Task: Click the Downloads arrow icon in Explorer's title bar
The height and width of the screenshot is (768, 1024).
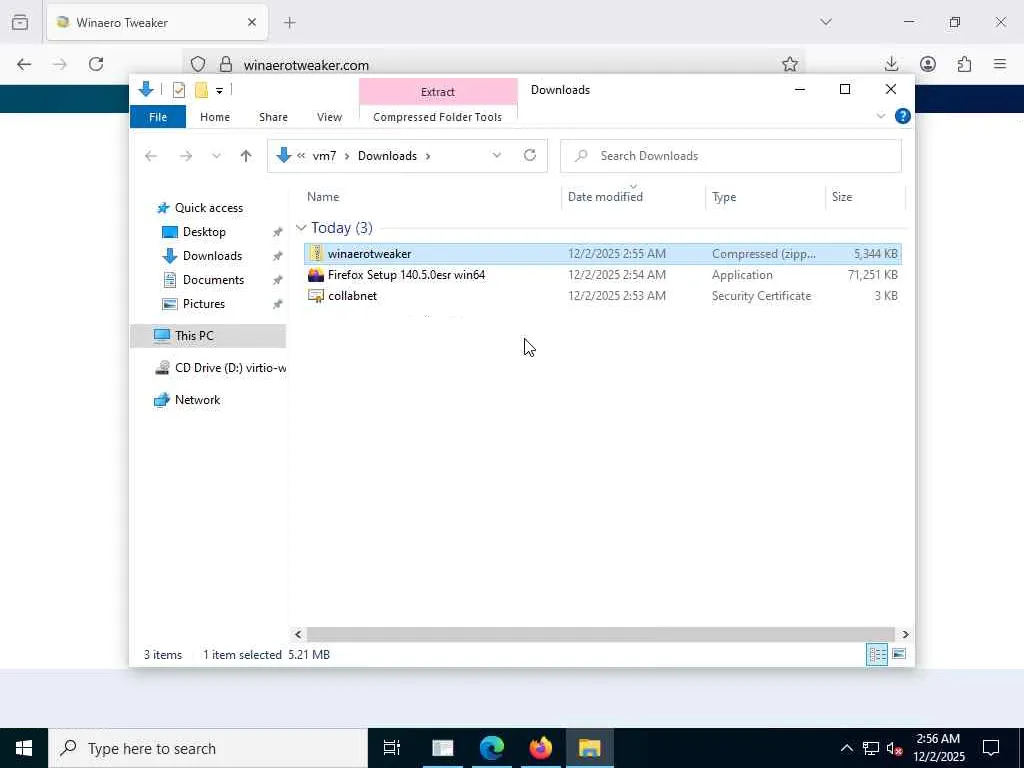Action: click(146, 89)
